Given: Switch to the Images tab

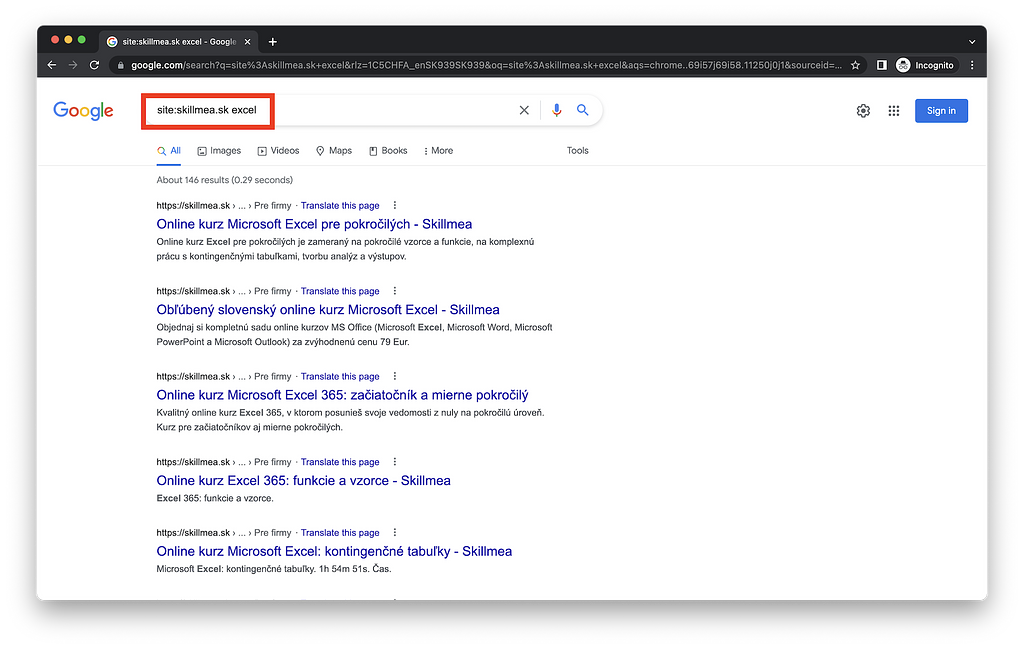Looking at the screenshot, I should click(x=219, y=151).
